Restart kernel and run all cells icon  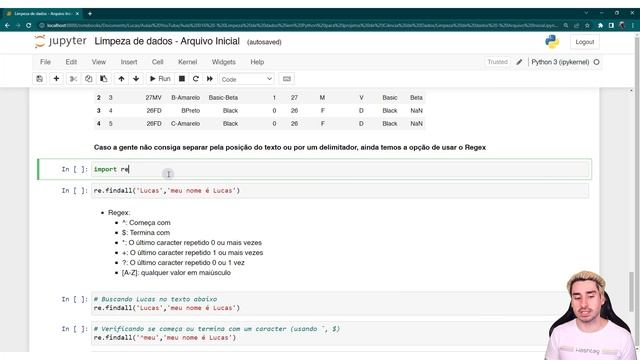point(210,79)
